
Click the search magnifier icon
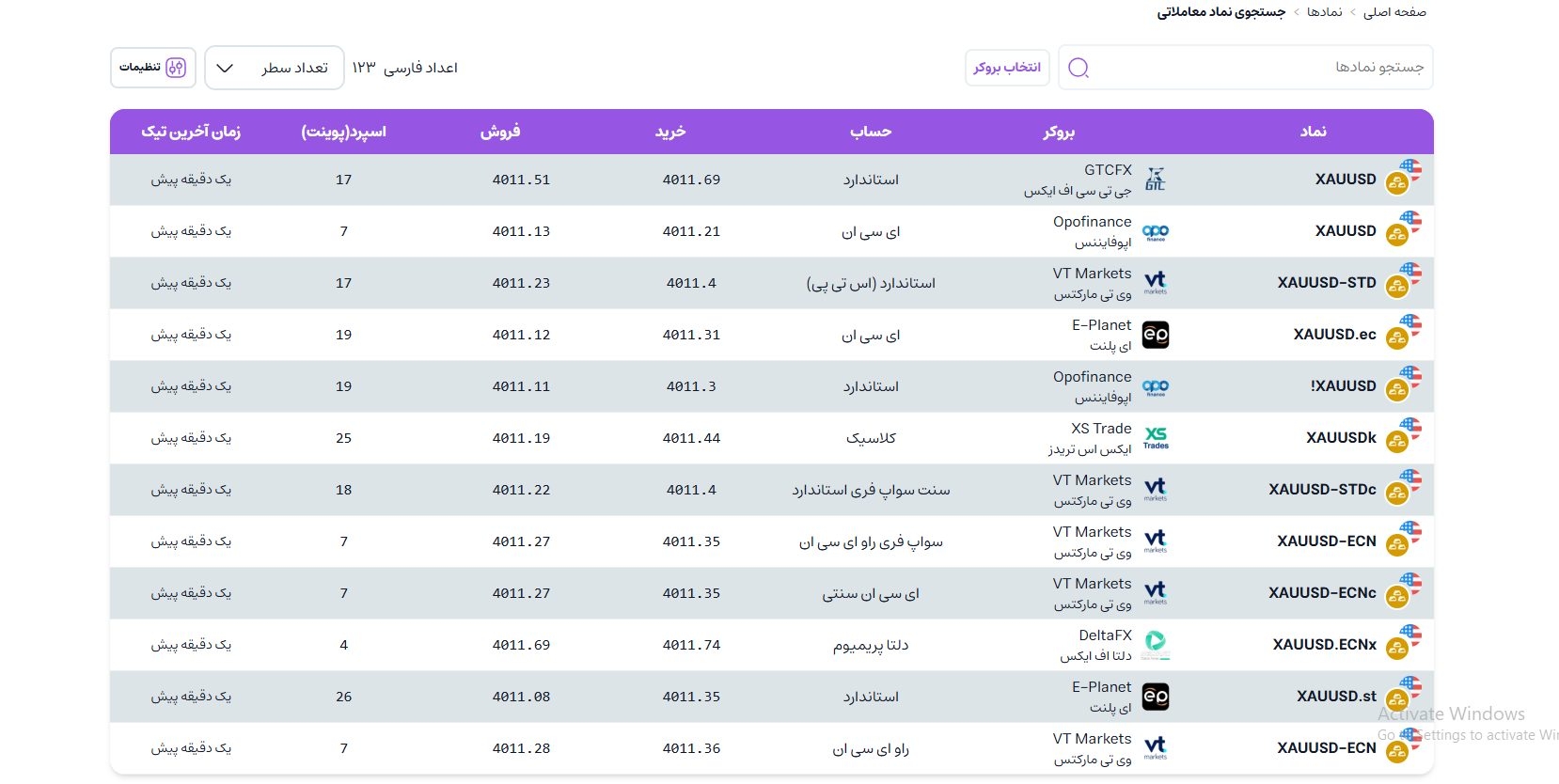coord(1079,68)
